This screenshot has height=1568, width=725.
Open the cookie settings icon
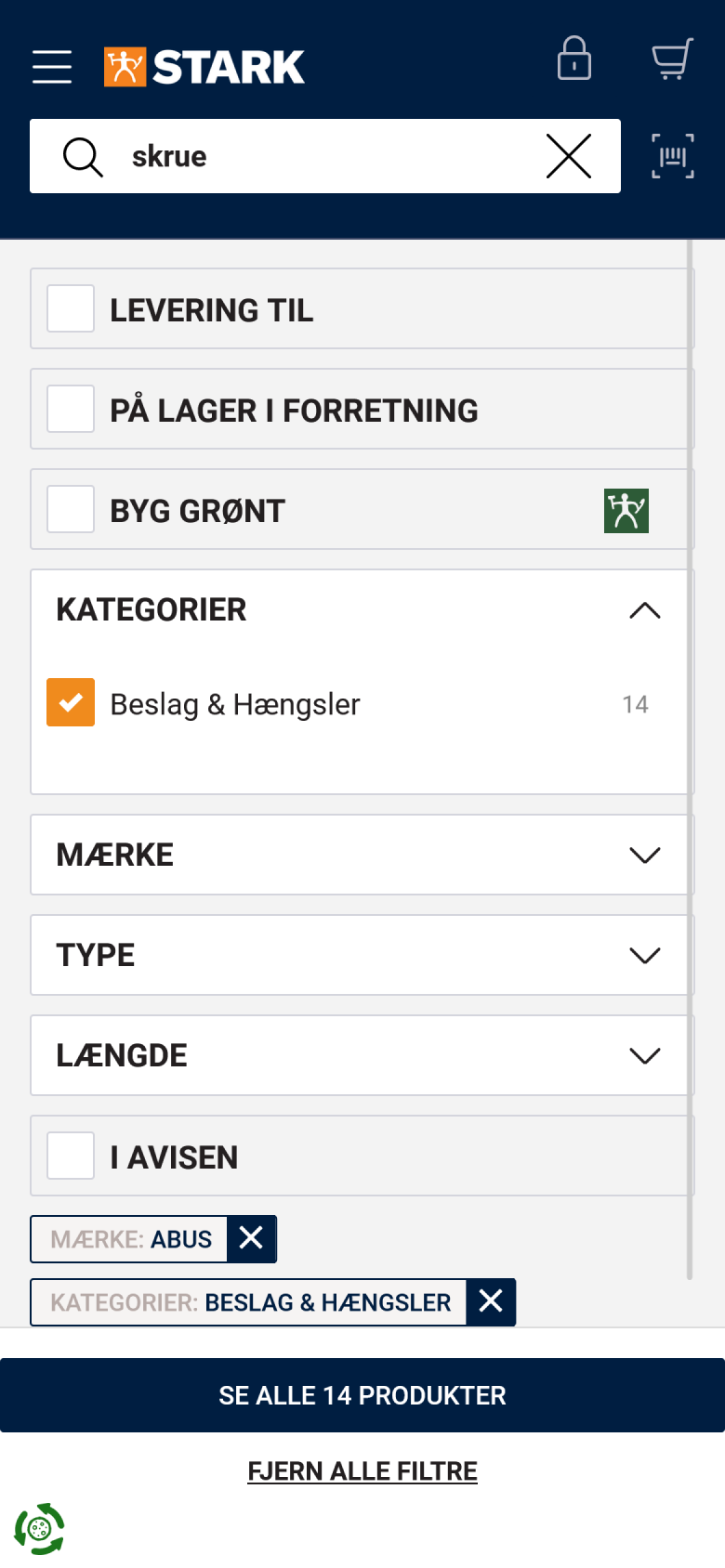point(39,1528)
